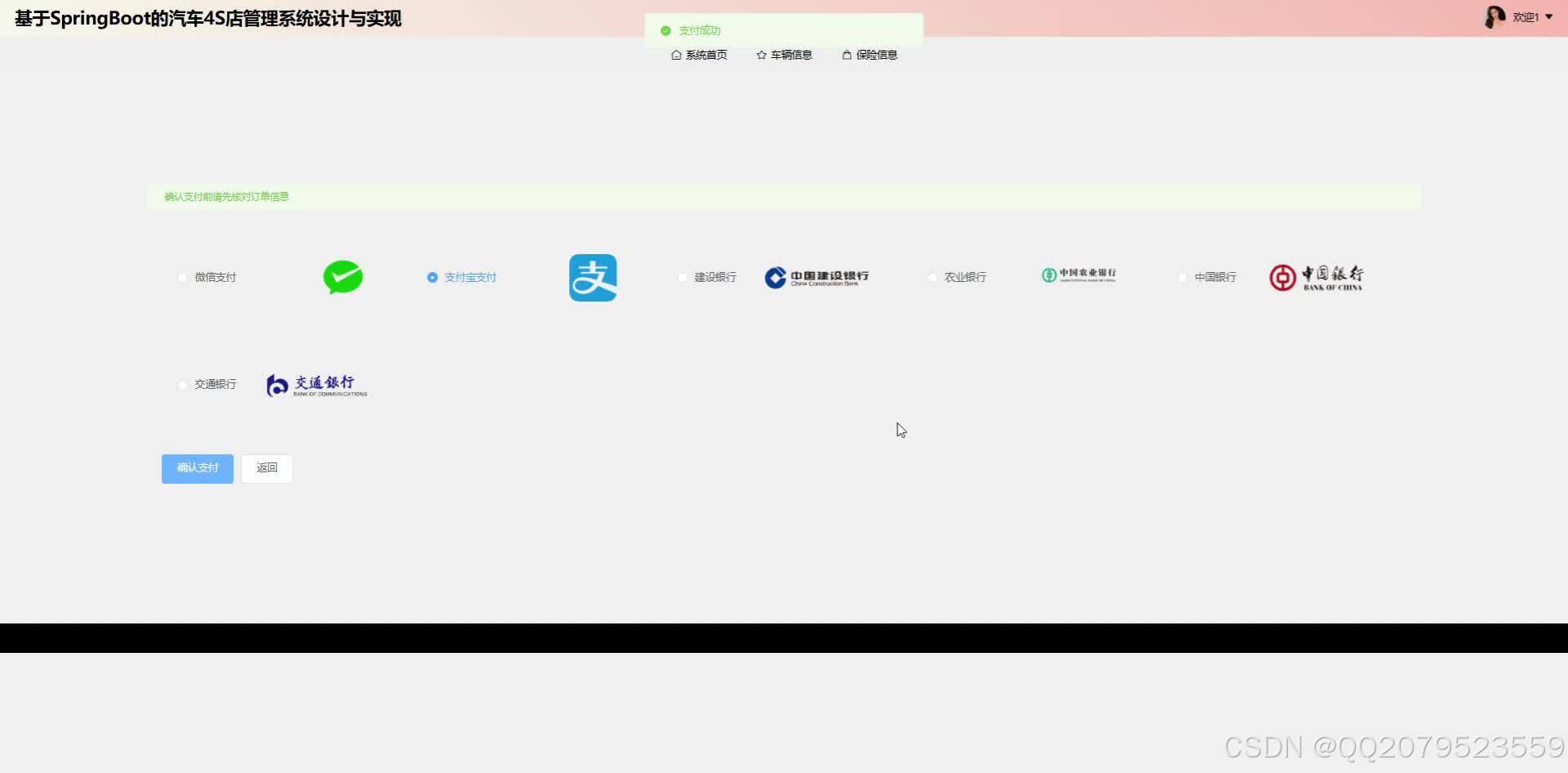Image resolution: width=1568 pixels, height=773 pixels.
Task: Click the Agricultural Bank of China logo
Action: 1079,275
